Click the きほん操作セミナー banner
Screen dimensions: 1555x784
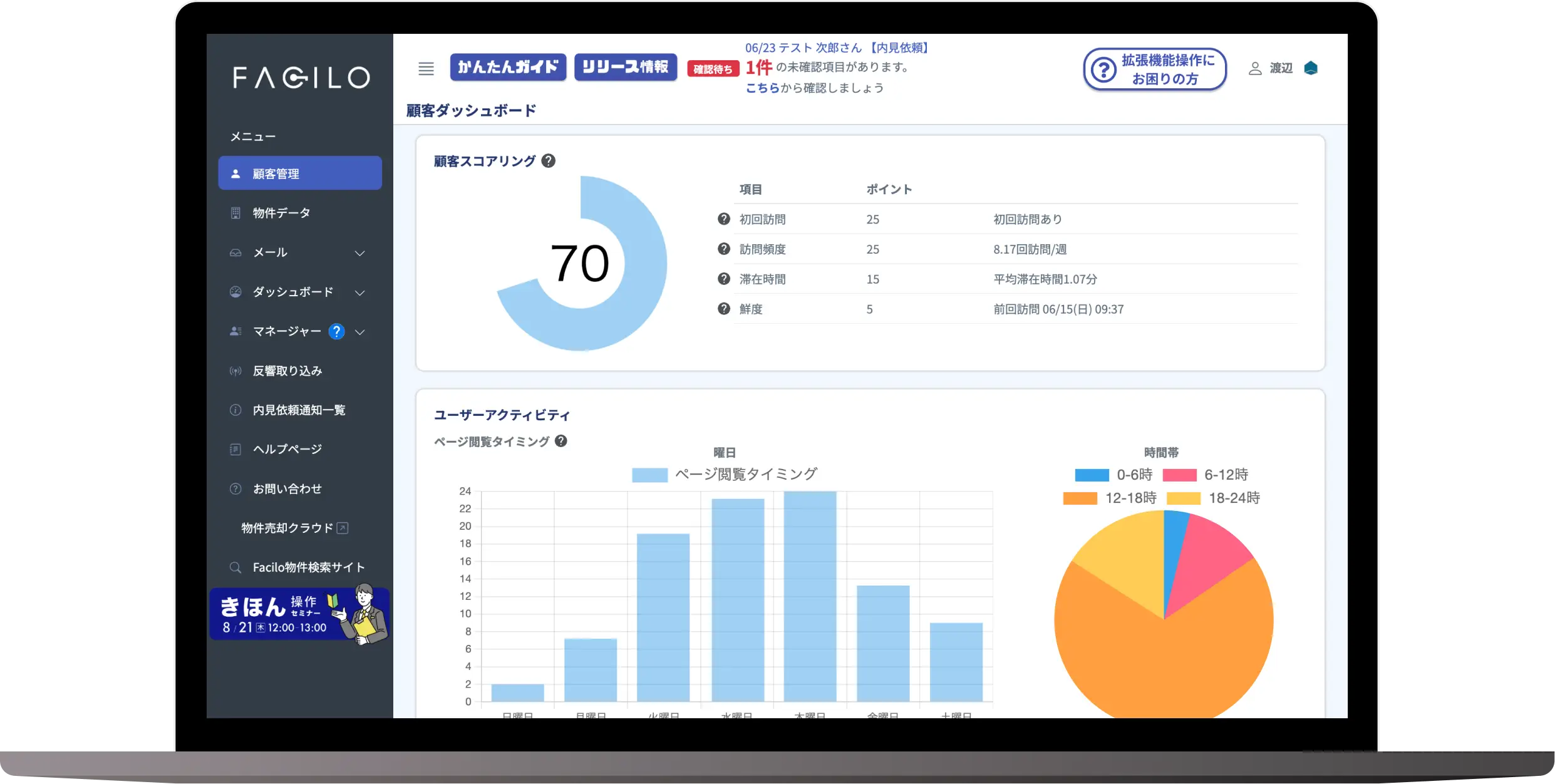(299, 614)
